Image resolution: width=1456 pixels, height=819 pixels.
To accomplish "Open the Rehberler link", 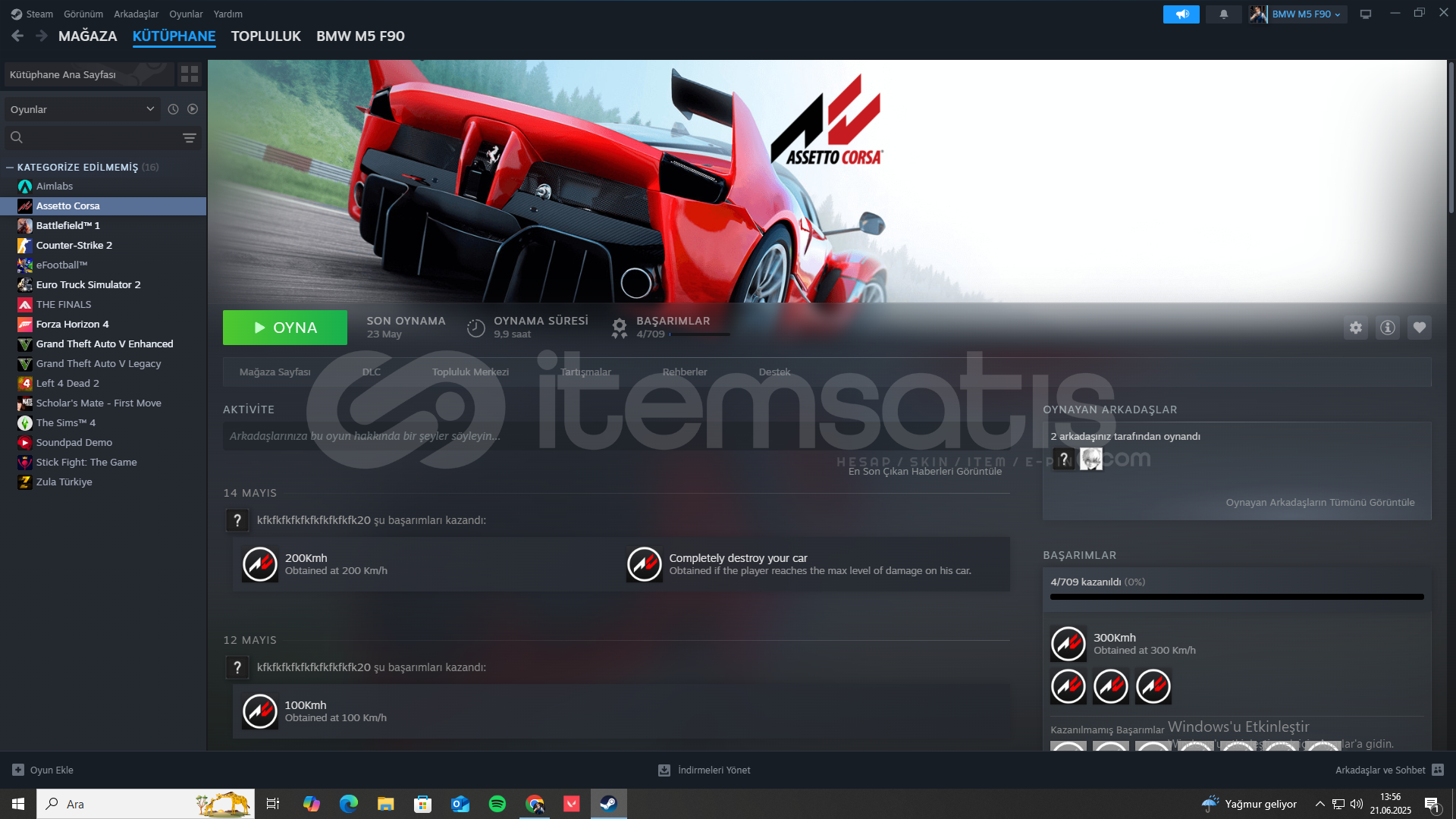I will coord(685,372).
